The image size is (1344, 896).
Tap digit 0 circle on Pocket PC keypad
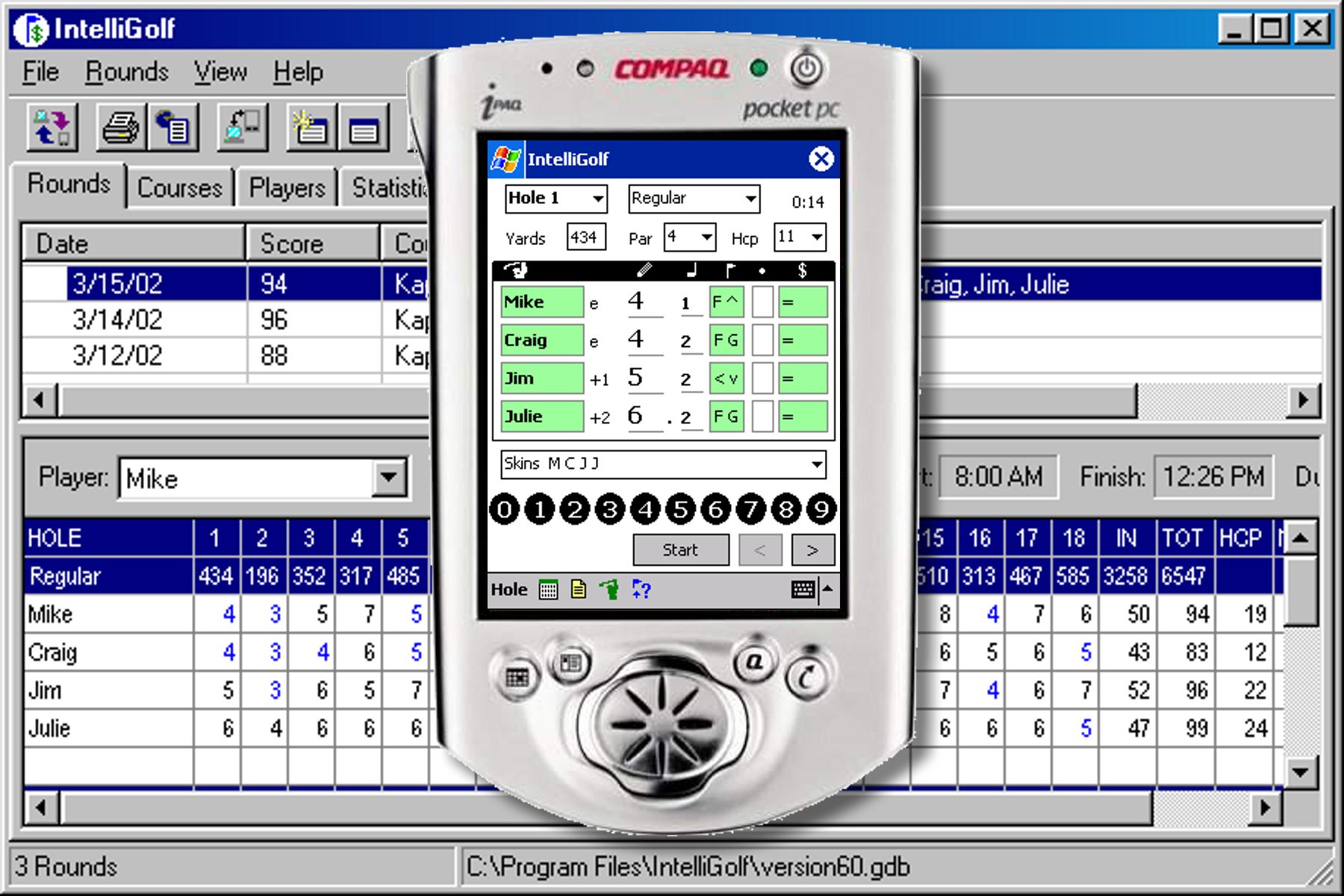(x=505, y=510)
